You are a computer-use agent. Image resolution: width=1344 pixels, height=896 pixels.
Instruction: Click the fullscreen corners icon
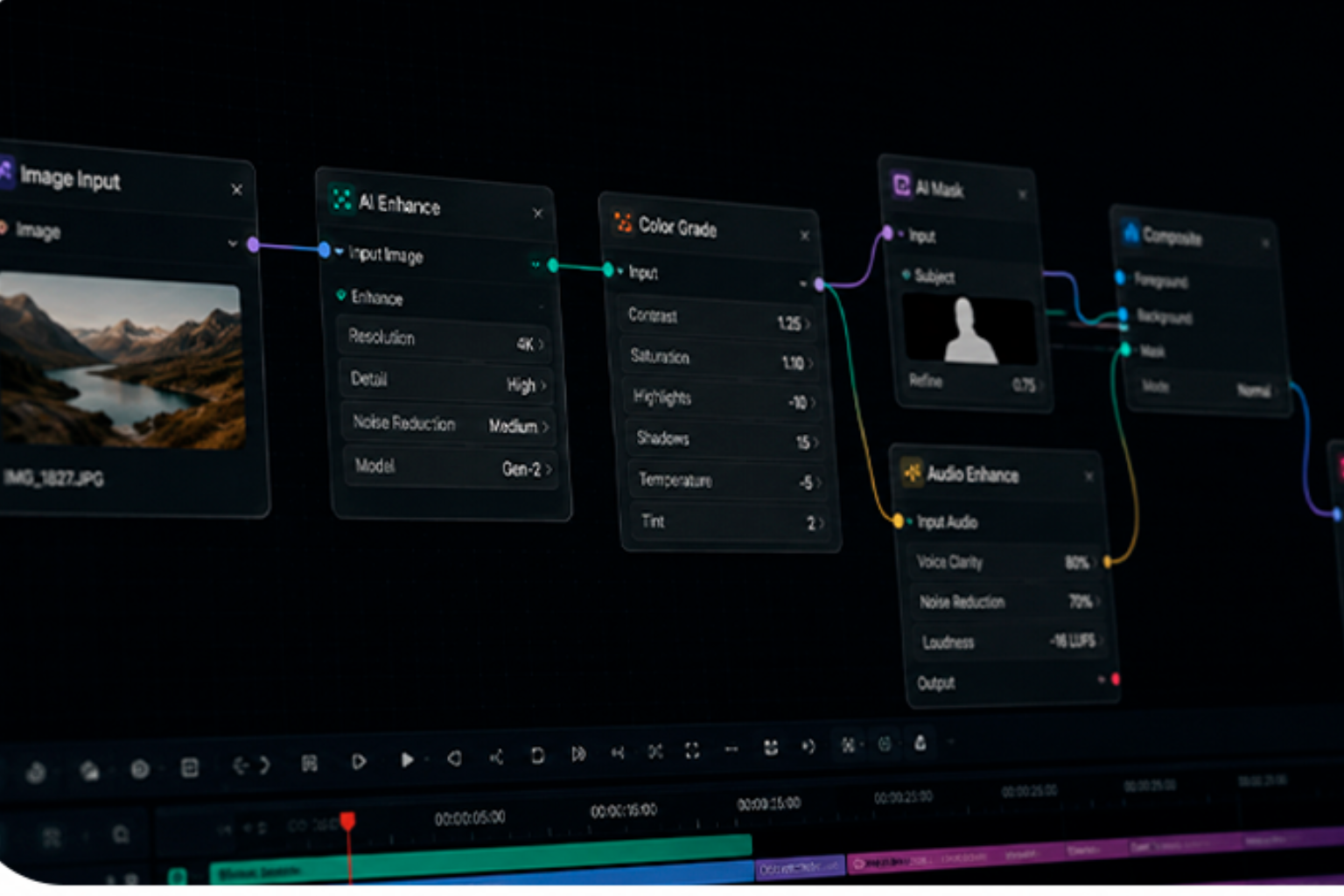pos(692,751)
